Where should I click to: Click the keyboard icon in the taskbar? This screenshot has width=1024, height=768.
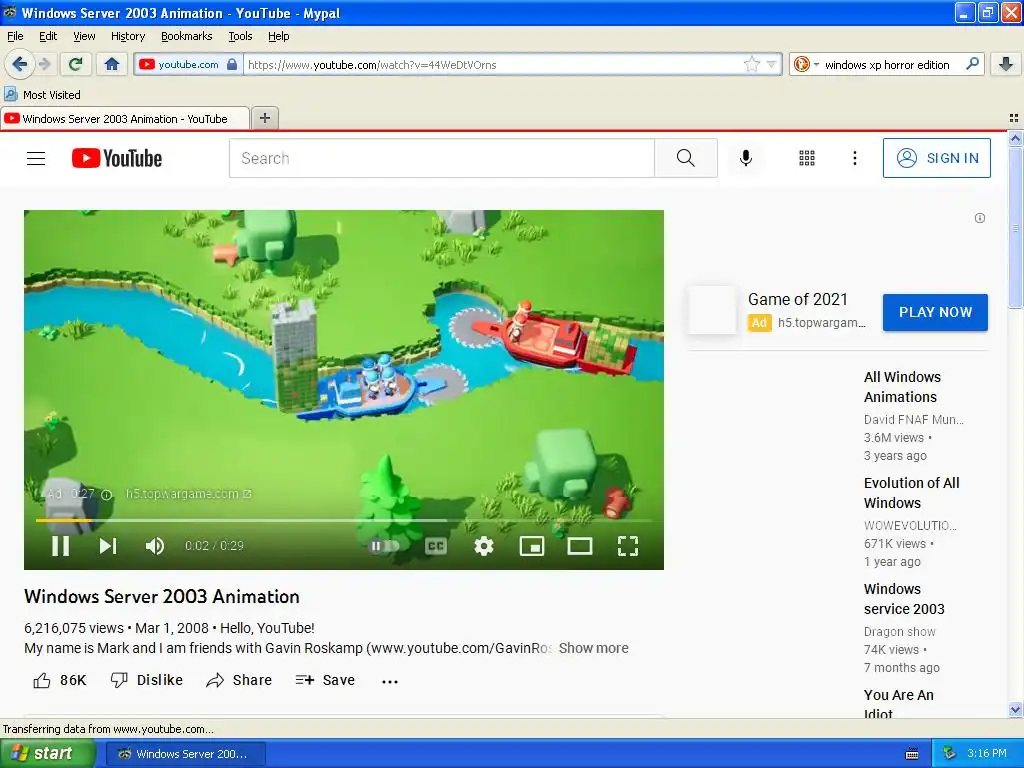click(x=912, y=754)
